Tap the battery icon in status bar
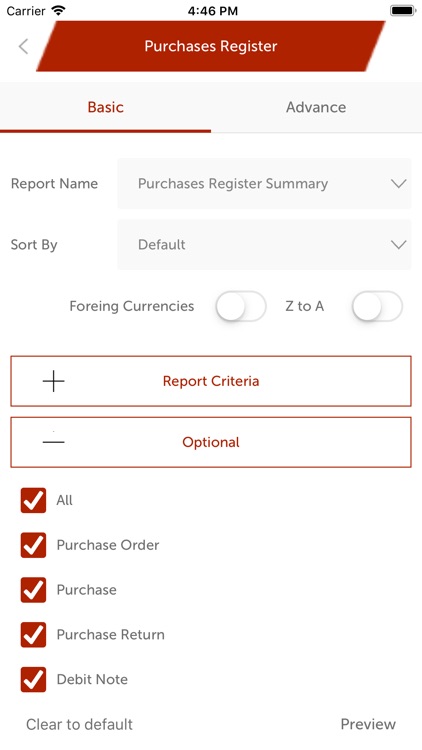The image size is (422, 750). point(402,11)
